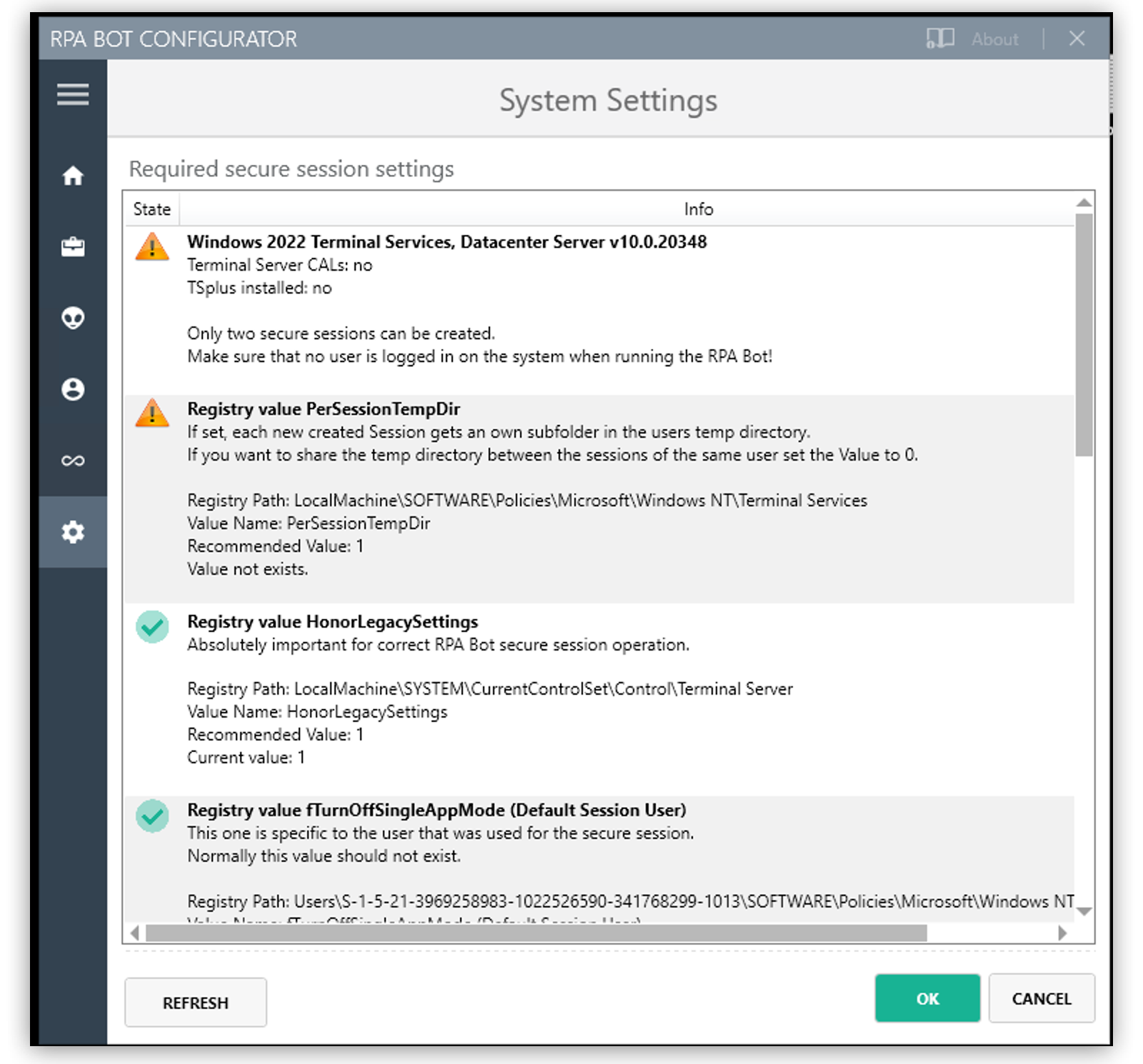This screenshot has width=1143, height=1064.
Task: Expand the hamburger navigation menu
Action: pyautogui.click(x=73, y=95)
